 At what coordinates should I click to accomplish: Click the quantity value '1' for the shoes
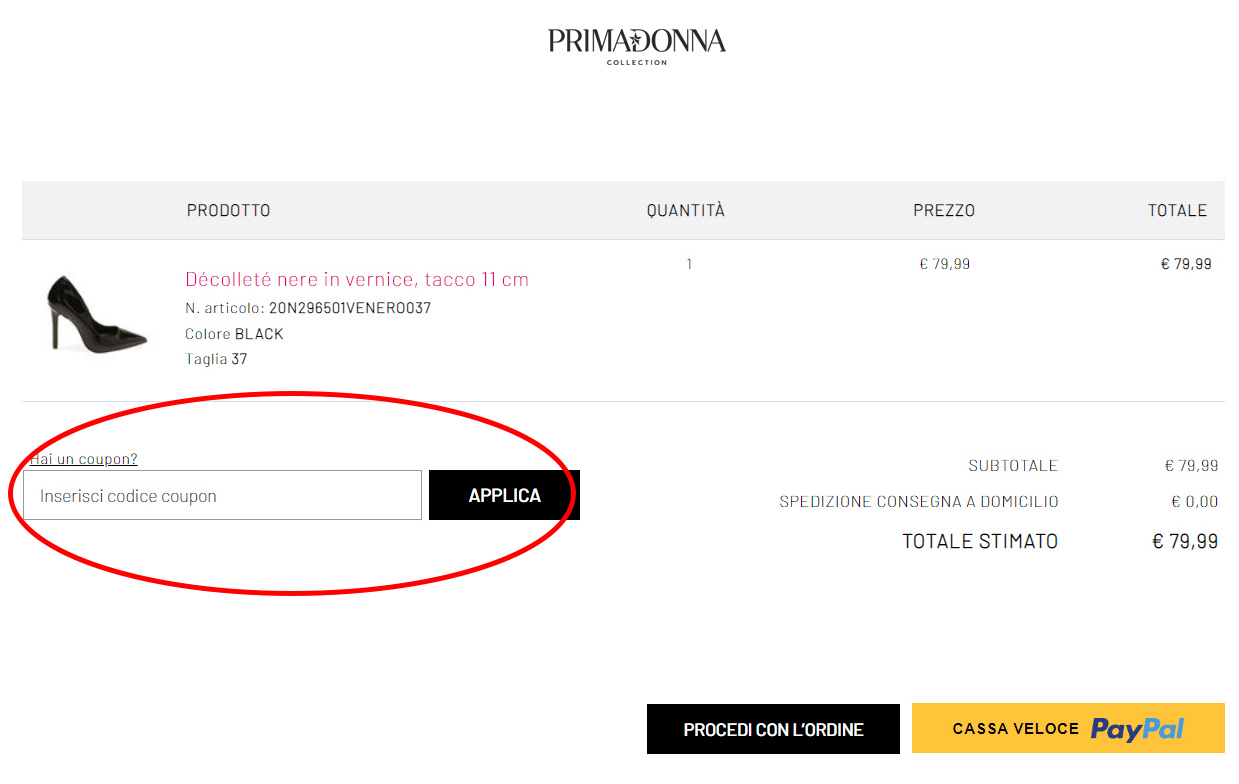click(x=688, y=263)
